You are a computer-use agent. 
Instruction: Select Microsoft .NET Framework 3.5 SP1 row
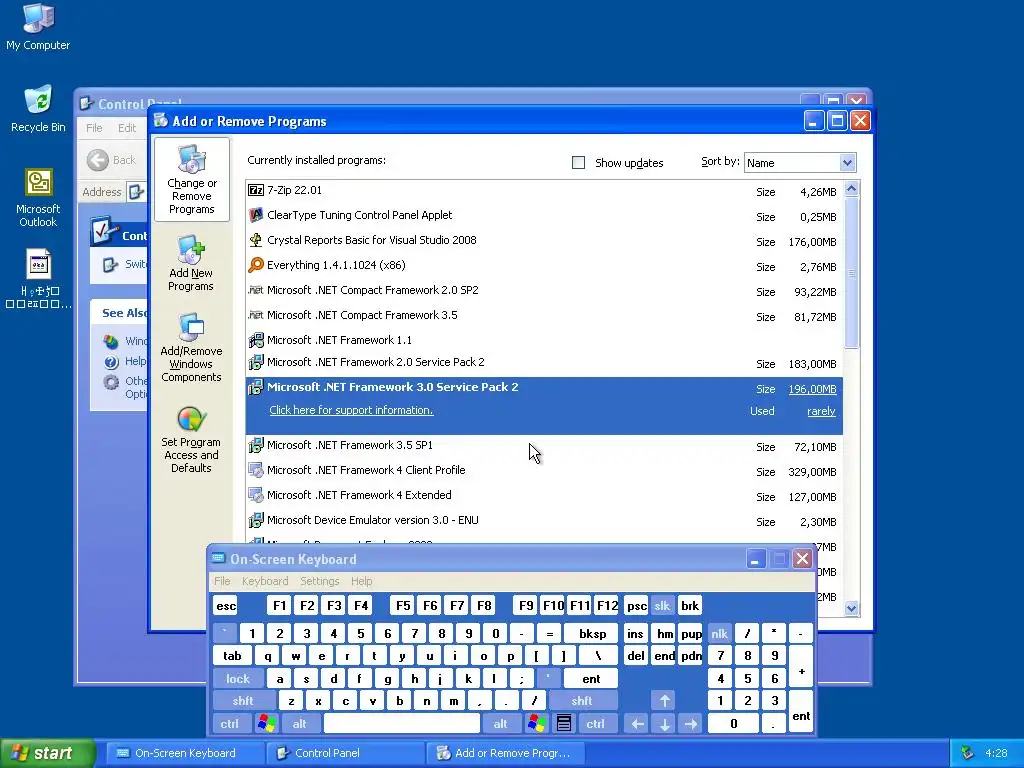(x=545, y=446)
